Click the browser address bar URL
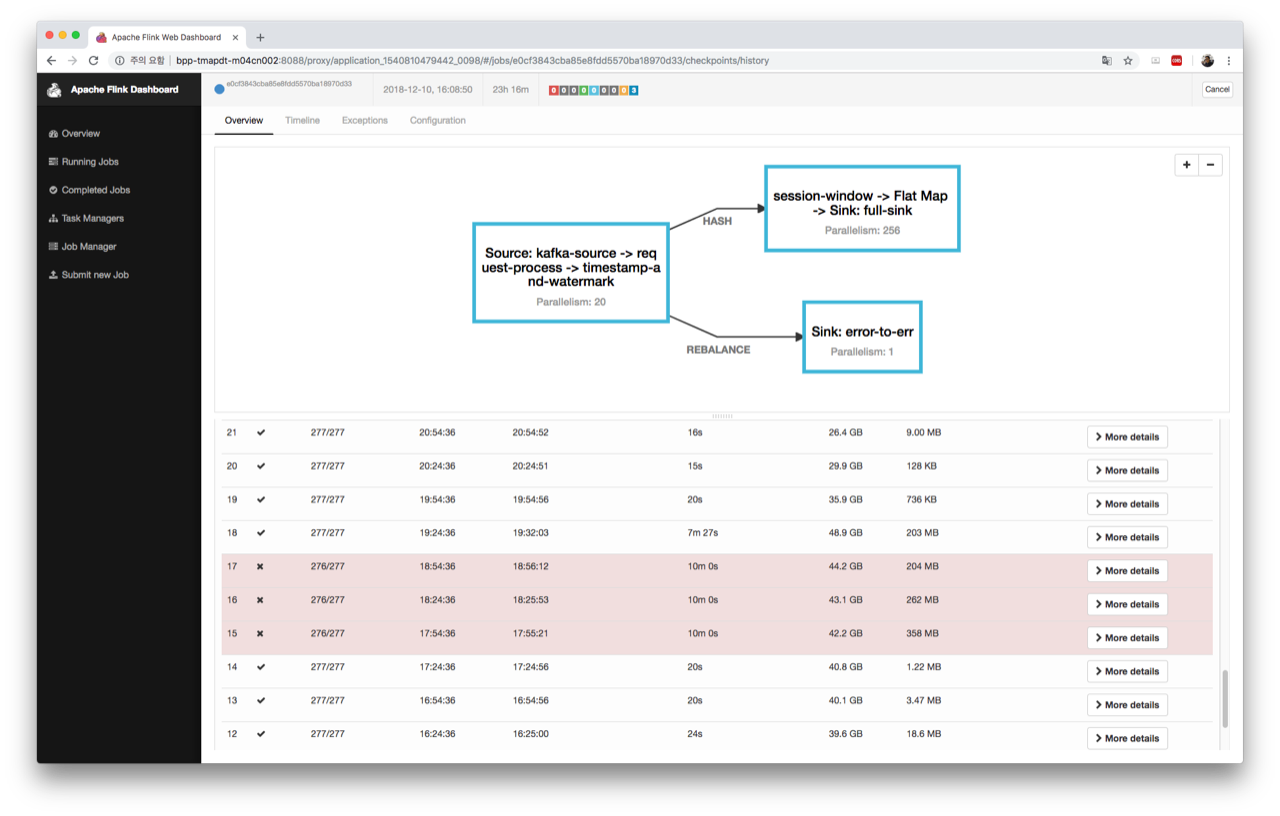1280x816 pixels. [472, 61]
